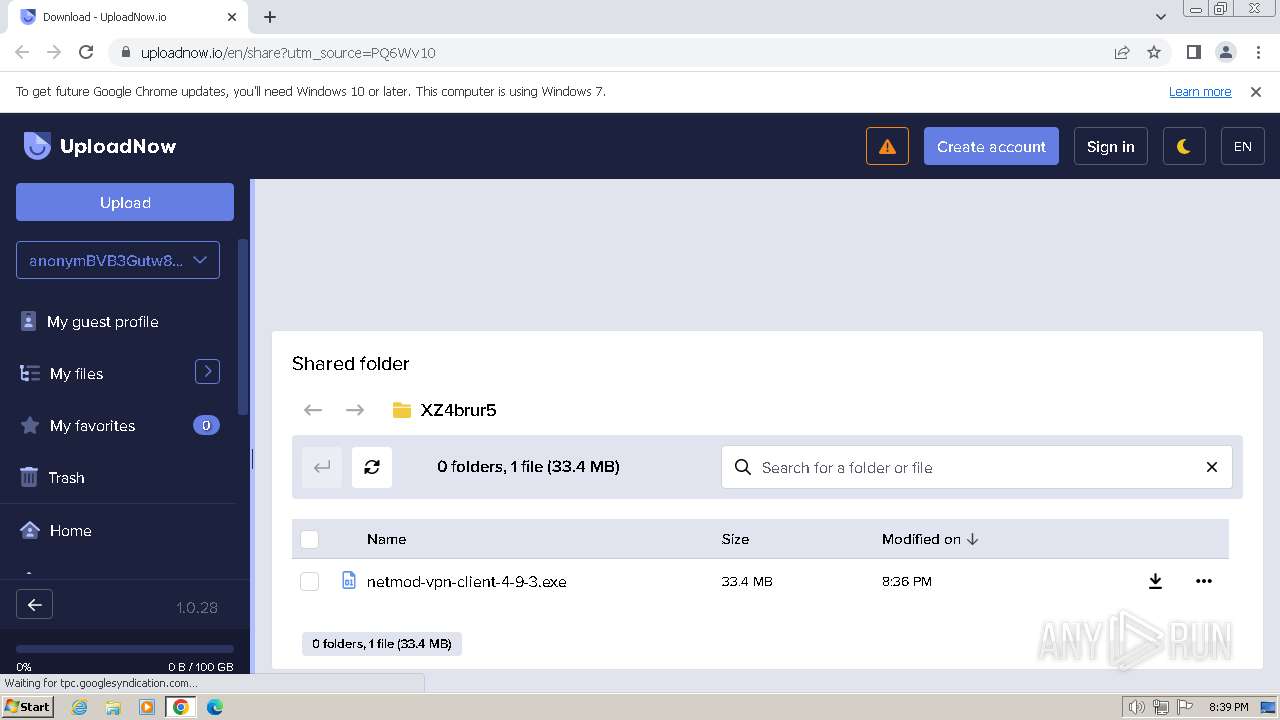The height and width of the screenshot is (720, 1280).
Task: Click the storage usage progress bar
Action: 125,649
